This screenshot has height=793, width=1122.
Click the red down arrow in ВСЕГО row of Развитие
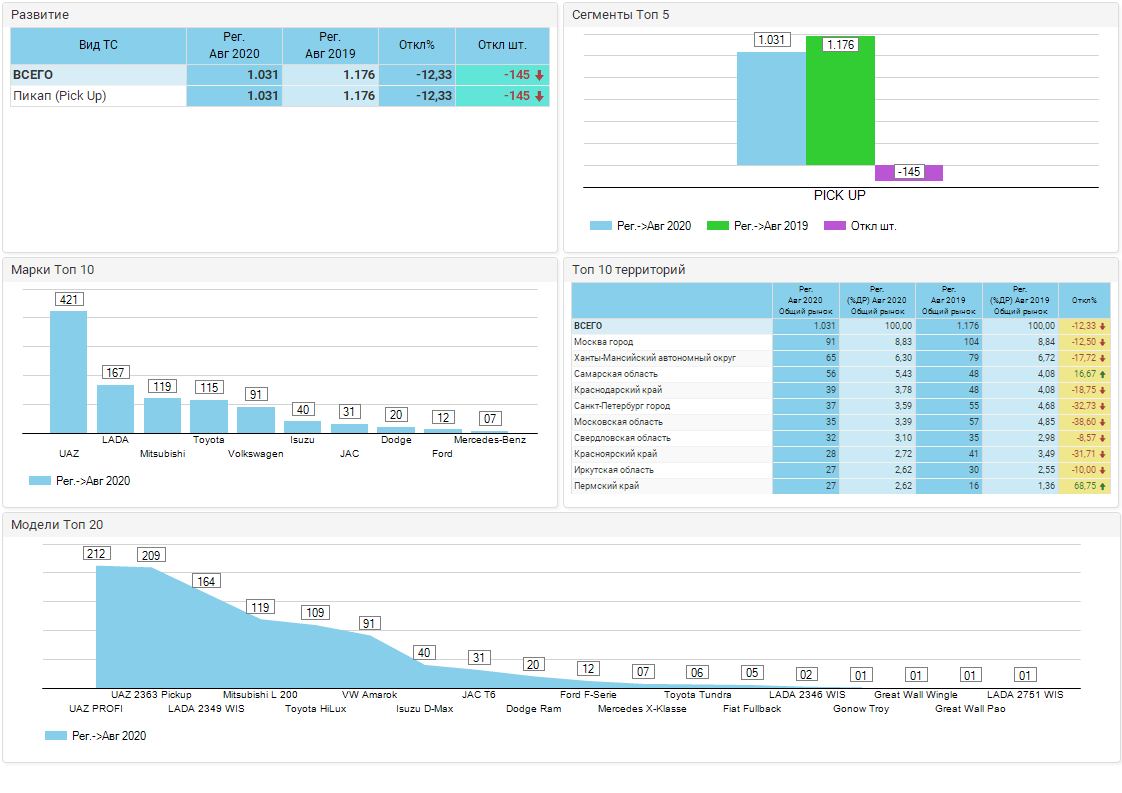539,75
